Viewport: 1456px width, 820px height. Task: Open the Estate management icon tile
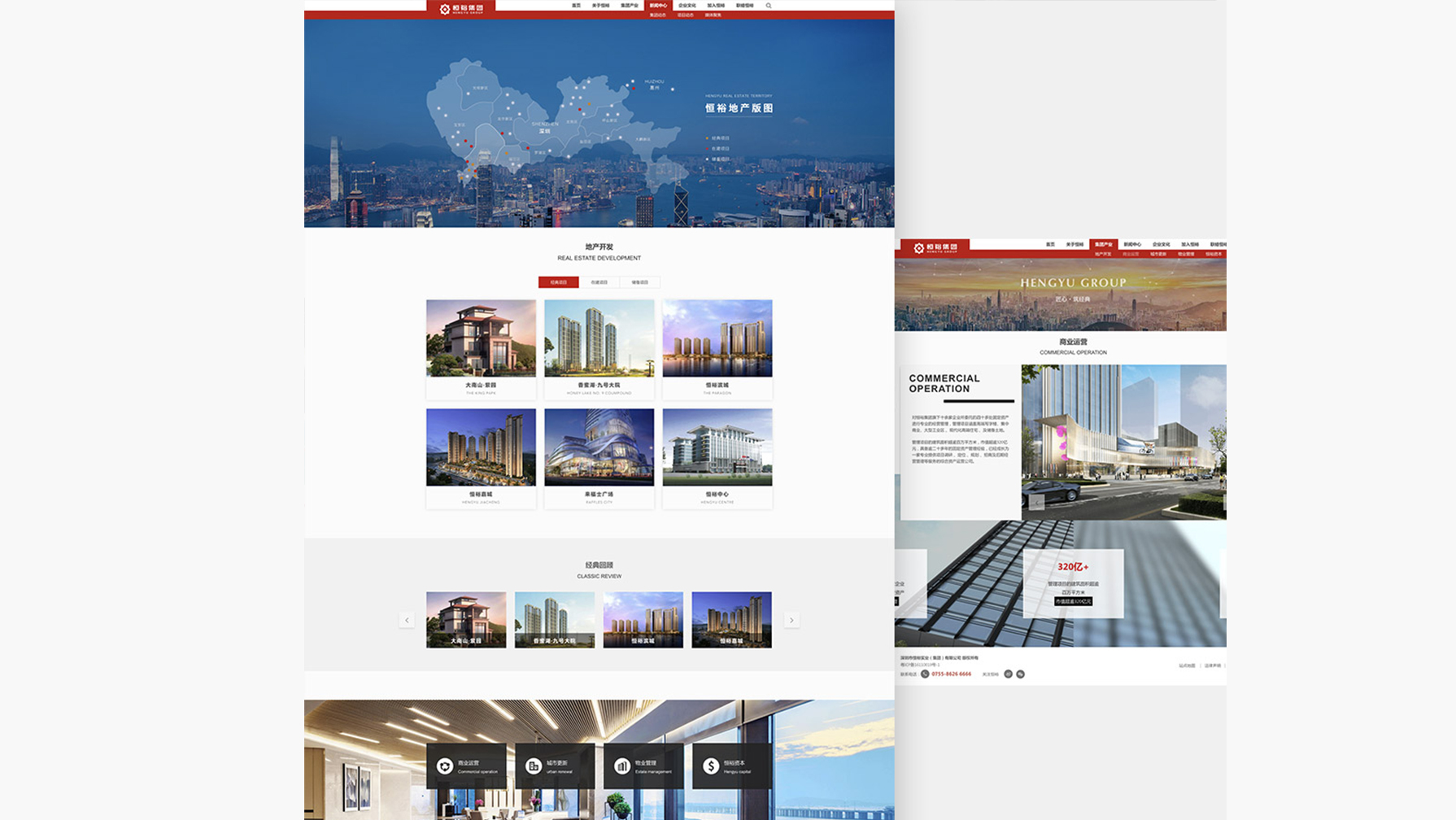point(643,766)
